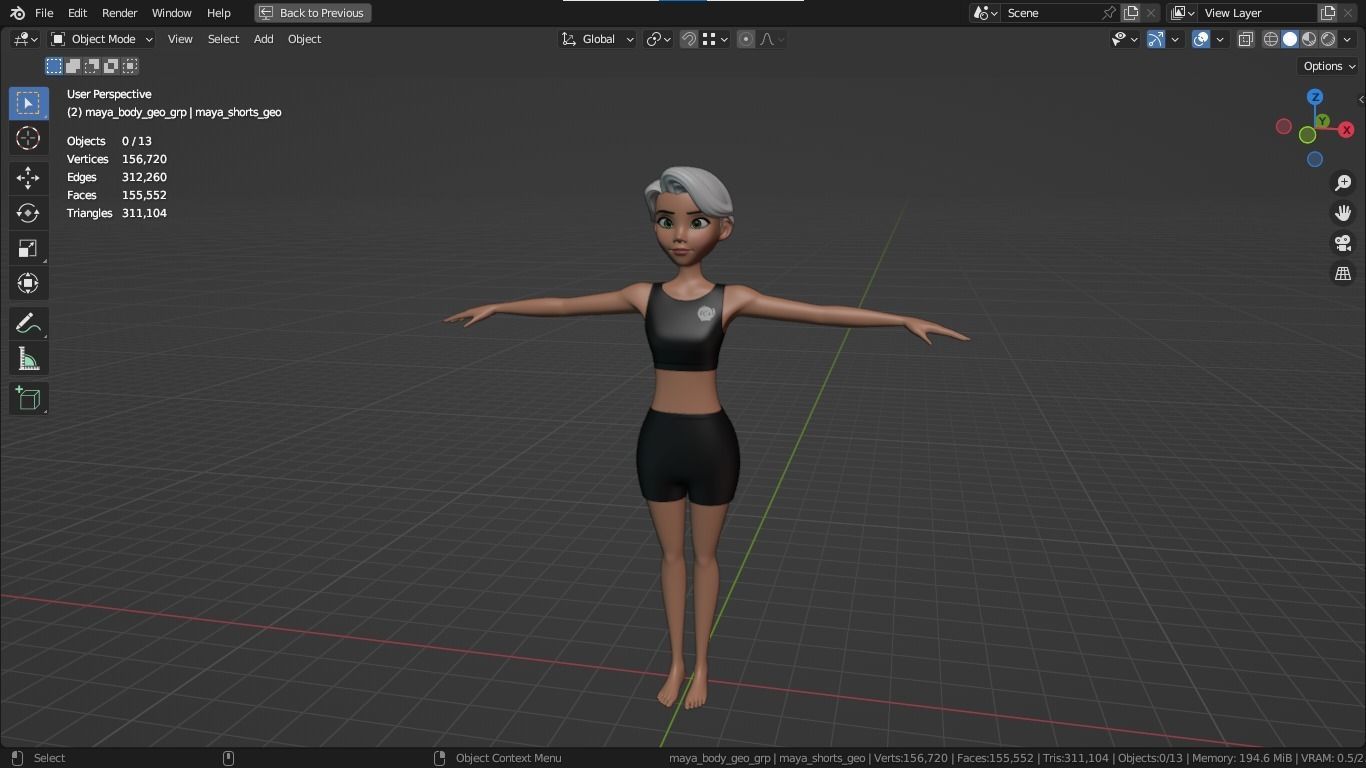Open object visibility and selectability dropdown
1366x768 pixels.
point(1125,39)
